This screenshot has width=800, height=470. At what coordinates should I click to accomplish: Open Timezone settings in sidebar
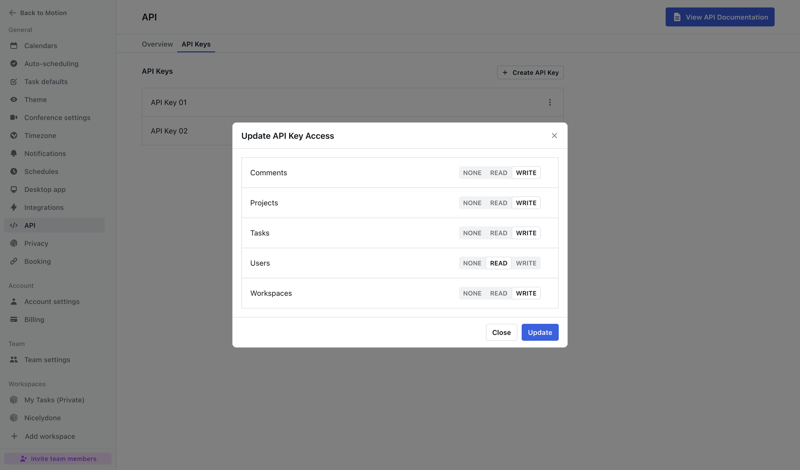pos(55,135)
